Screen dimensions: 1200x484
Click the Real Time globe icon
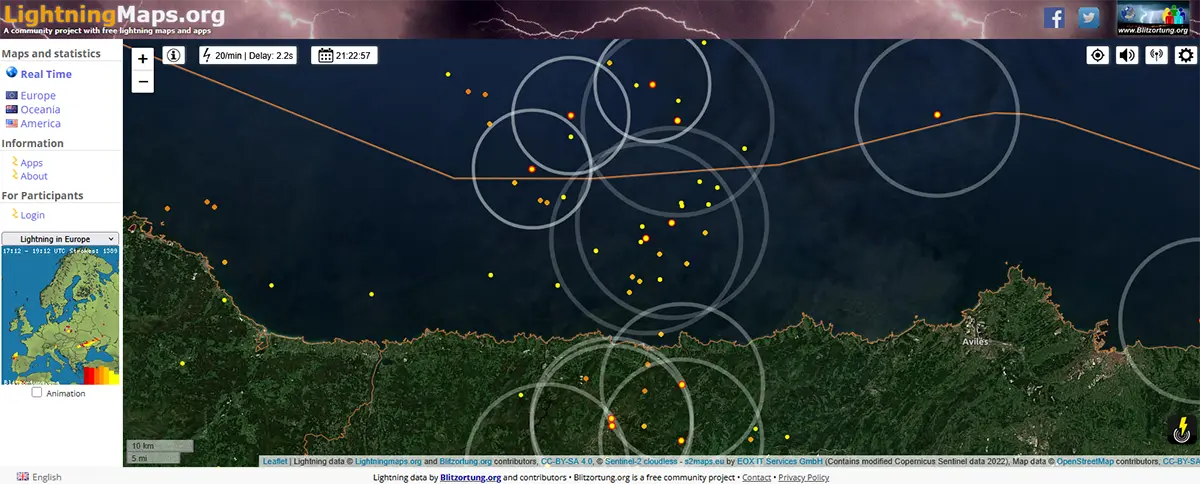click(x=11, y=73)
